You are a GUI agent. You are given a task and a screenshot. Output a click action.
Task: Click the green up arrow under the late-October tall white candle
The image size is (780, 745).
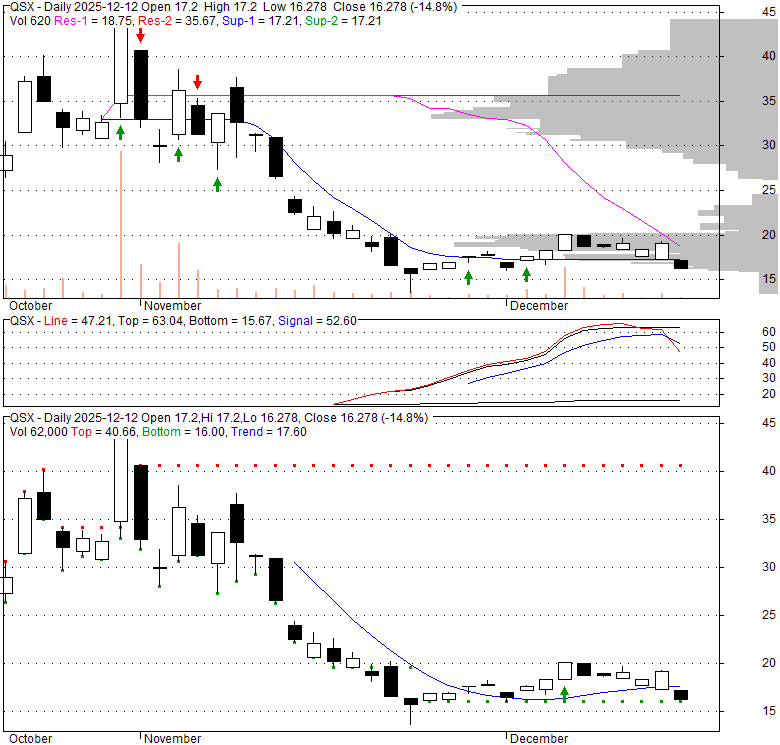tap(120, 132)
